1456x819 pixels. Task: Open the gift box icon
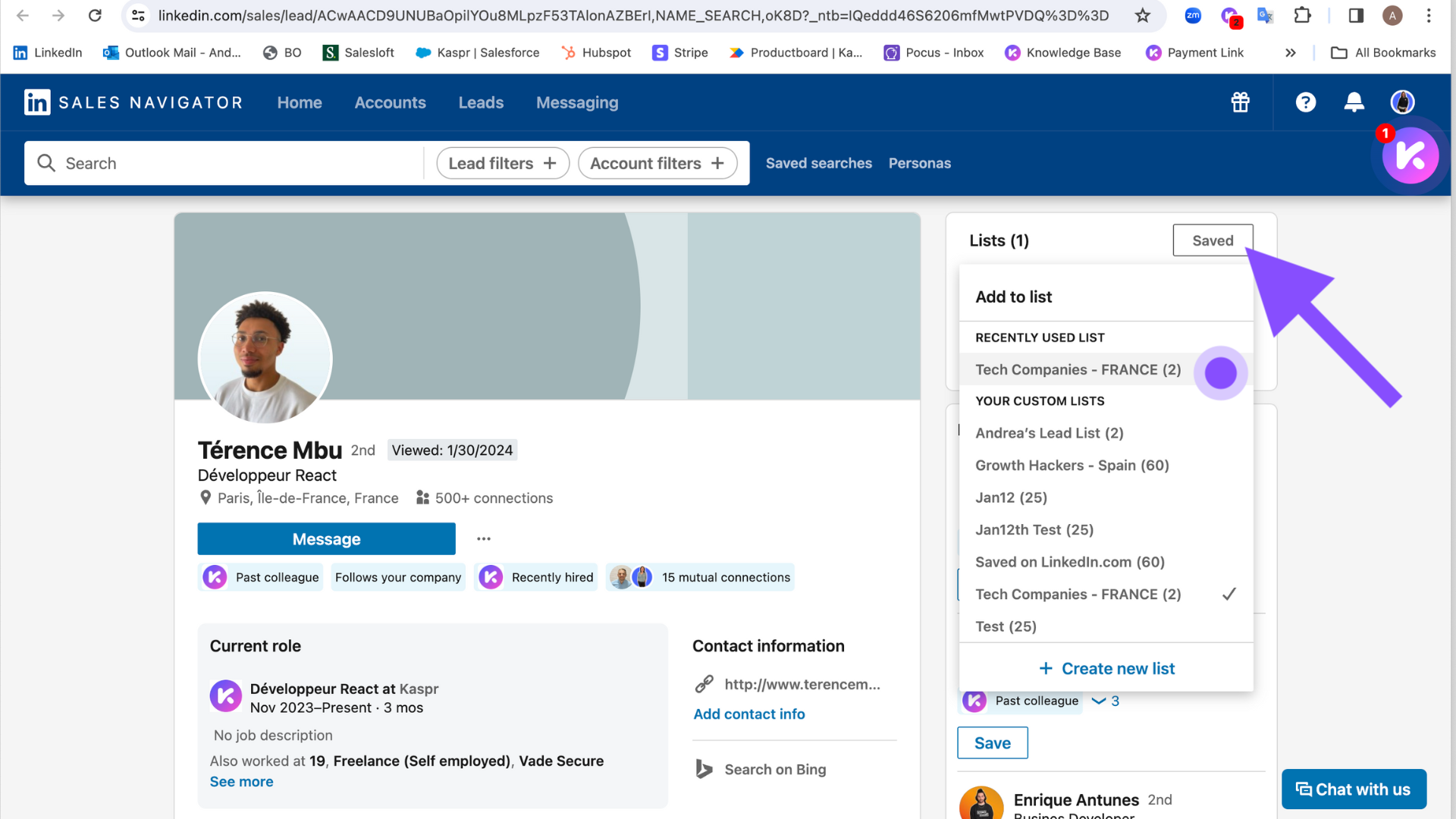coord(1241,102)
